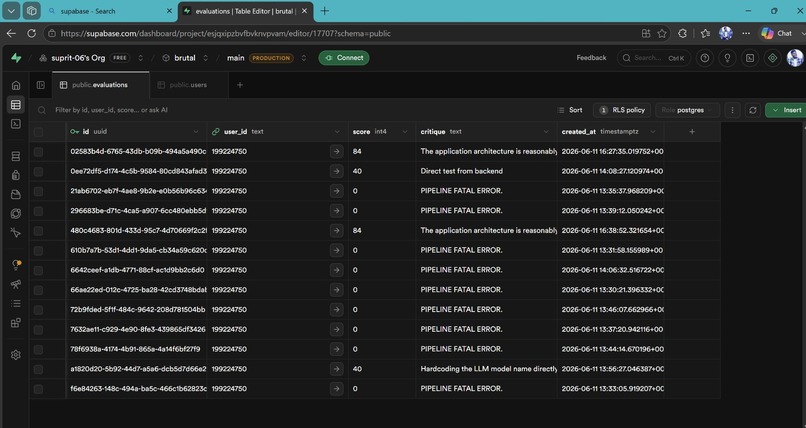This screenshot has width=806, height=428.
Task: Add a new column with plus icon
Action: coord(692,132)
